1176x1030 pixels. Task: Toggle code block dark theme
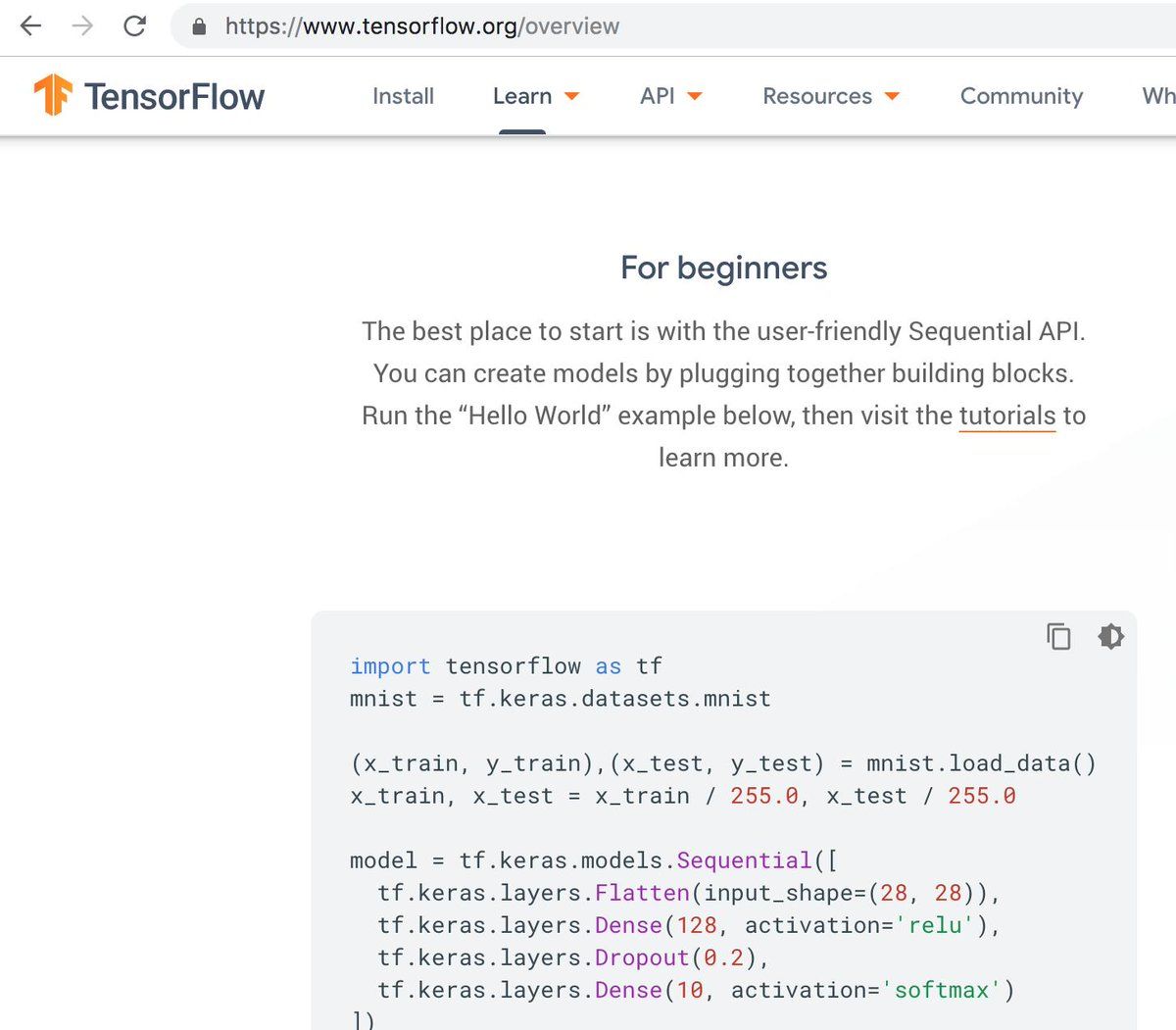(1110, 637)
